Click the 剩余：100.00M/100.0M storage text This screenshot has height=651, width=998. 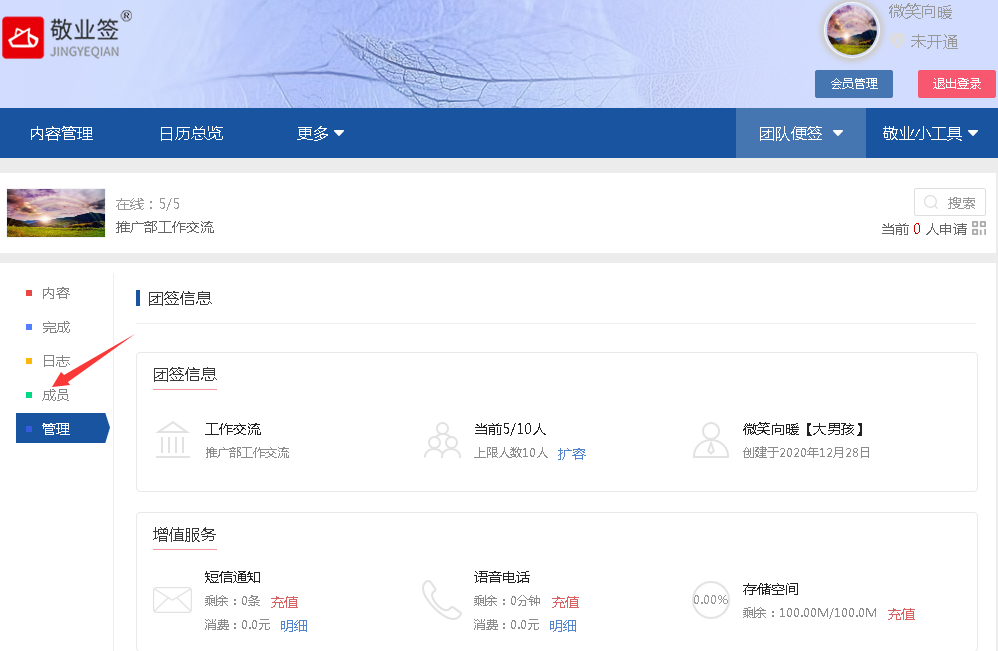pyautogui.click(x=810, y=613)
